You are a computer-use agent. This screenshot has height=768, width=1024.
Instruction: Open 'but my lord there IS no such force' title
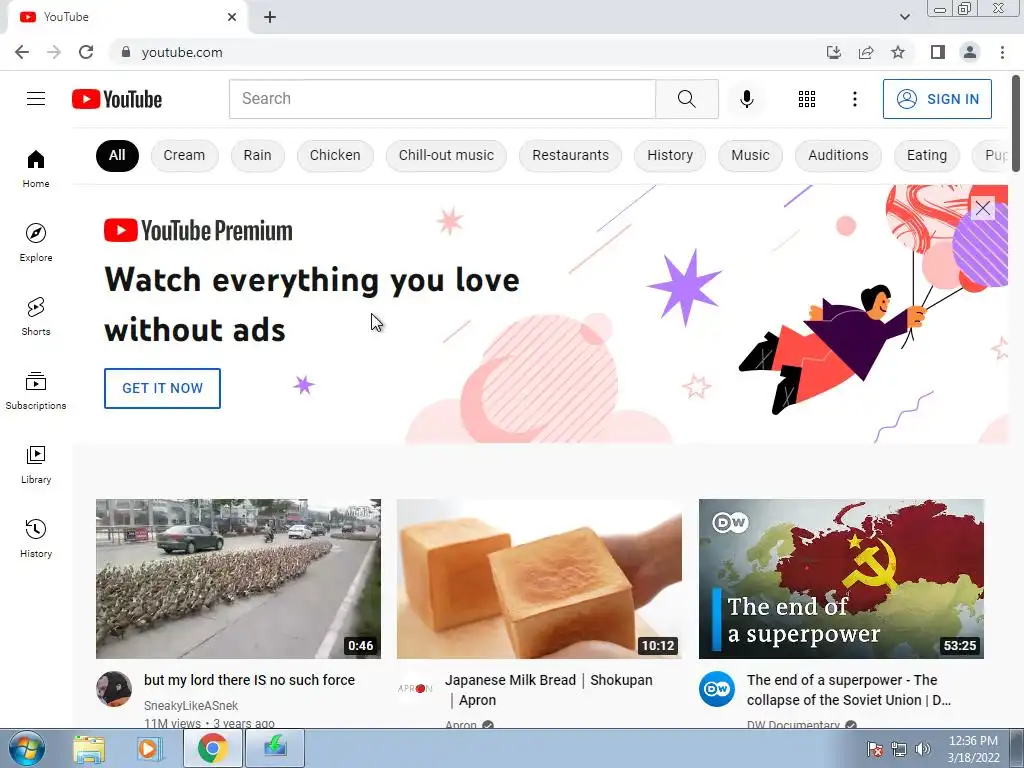point(249,680)
